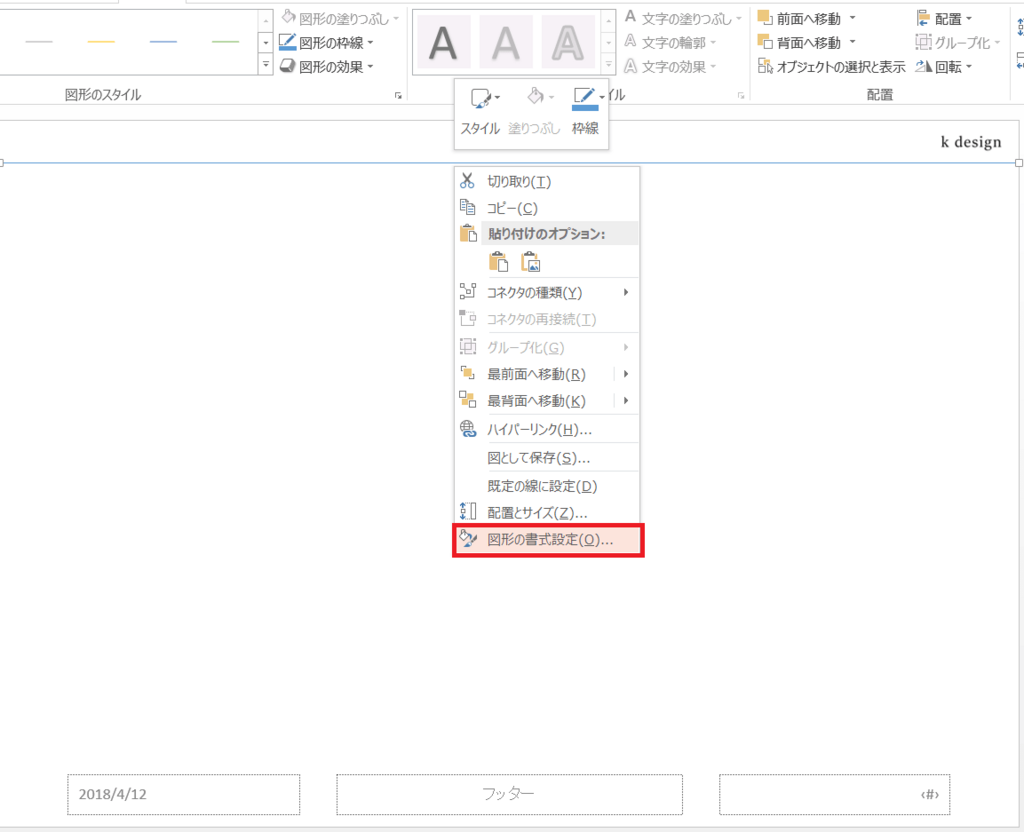The width and height of the screenshot is (1024, 832).
Task: Click the 枠線 outline pen icon in mini toolbar
Action: [583, 99]
